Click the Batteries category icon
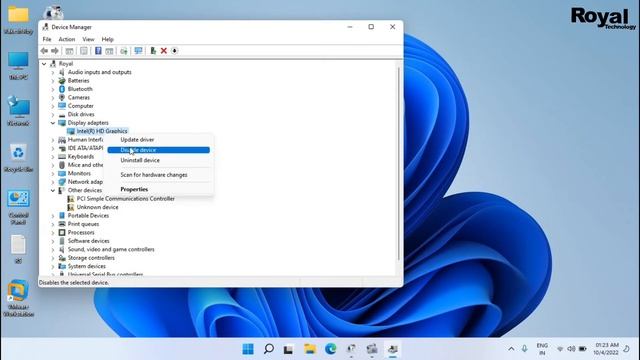The width and height of the screenshot is (640, 360). [x=62, y=80]
